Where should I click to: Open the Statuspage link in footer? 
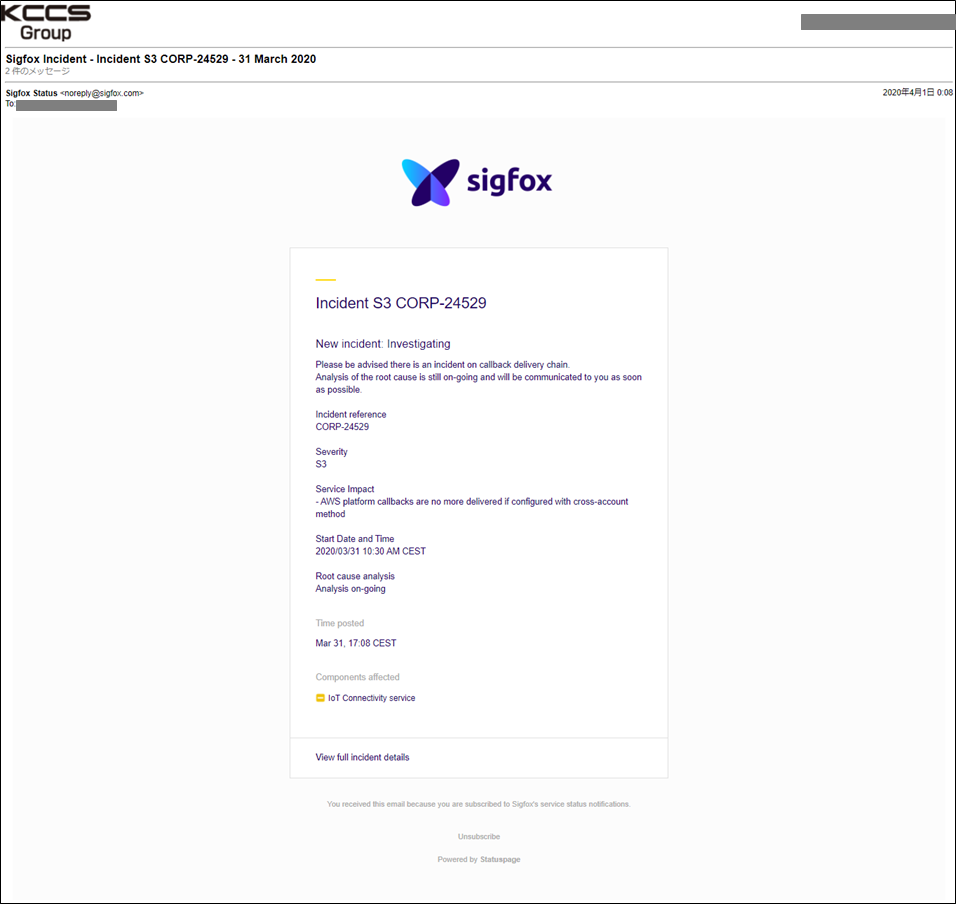[500, 859]
